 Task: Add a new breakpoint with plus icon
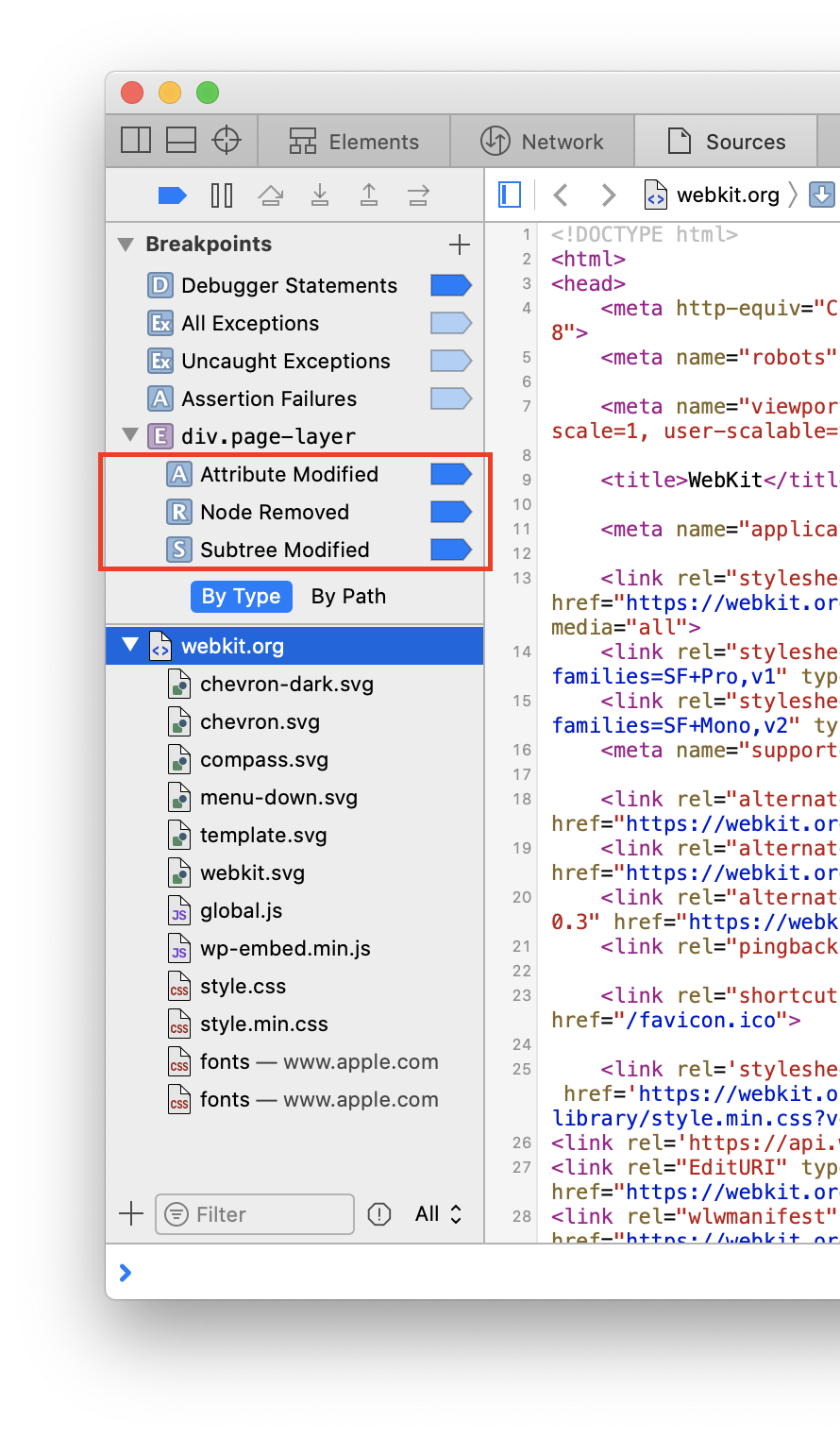tap(460, 245)
